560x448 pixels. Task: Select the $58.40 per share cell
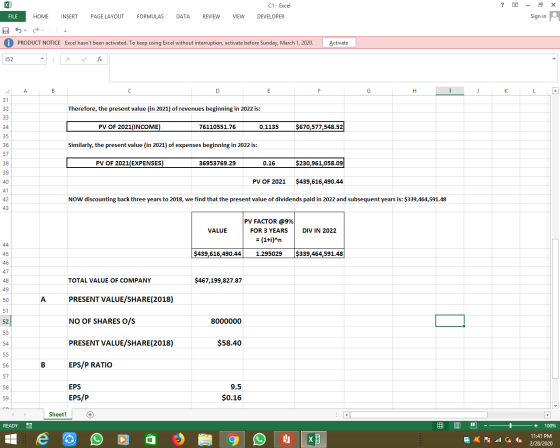pyautogui.click(x=217, y=343)
